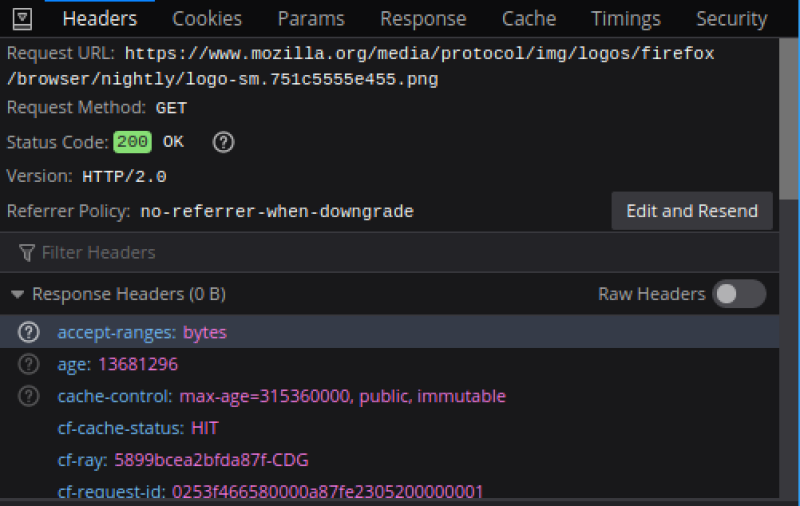Open the Params tab
Screen dimensions: 800x506
311,19
